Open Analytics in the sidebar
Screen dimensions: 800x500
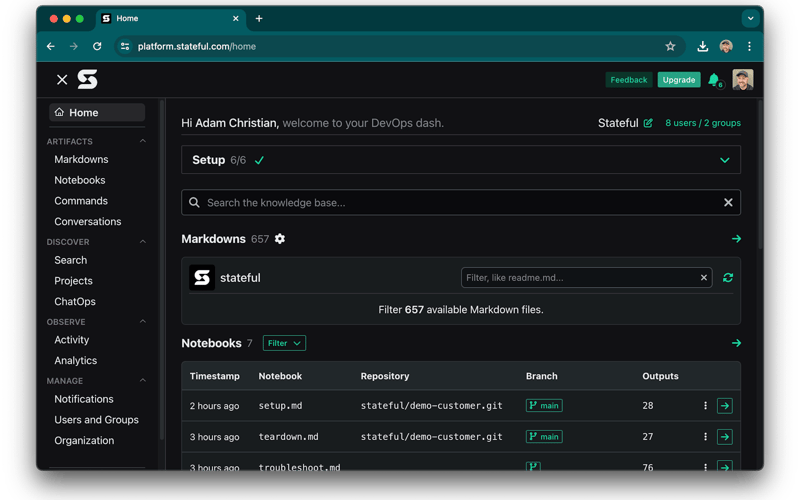click(76, 360)
